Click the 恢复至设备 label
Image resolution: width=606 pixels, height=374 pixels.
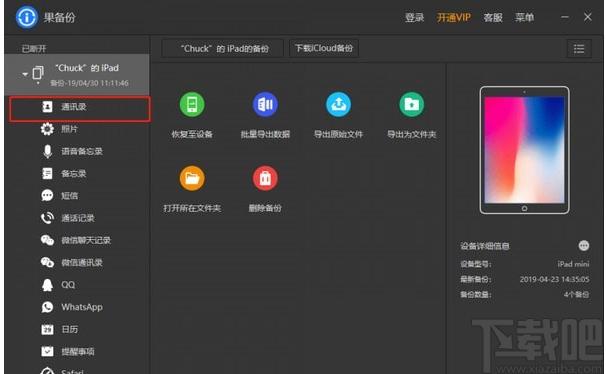192,134
